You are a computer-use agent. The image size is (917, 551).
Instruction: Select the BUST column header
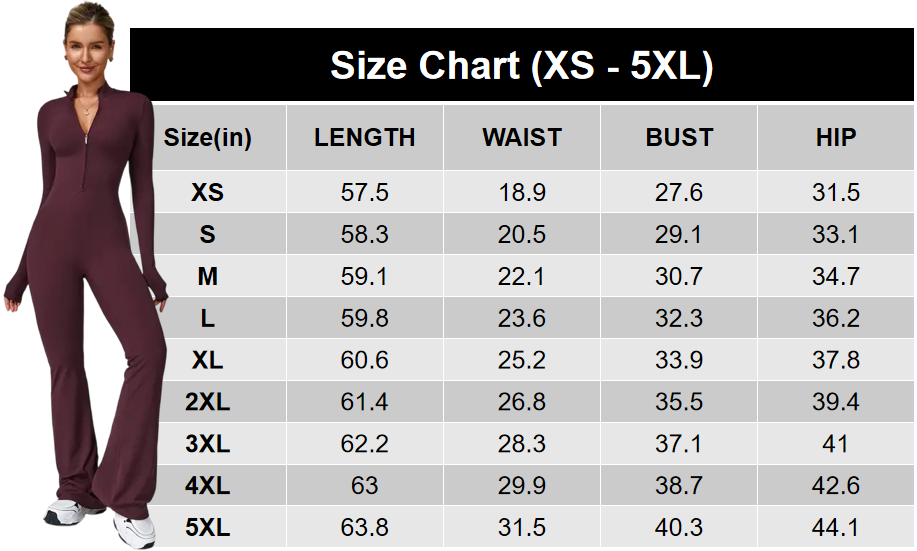679,138
